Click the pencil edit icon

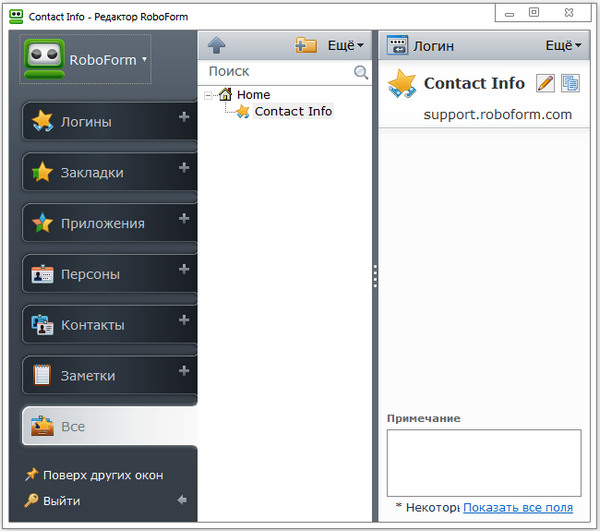click(x=545, y=83)
